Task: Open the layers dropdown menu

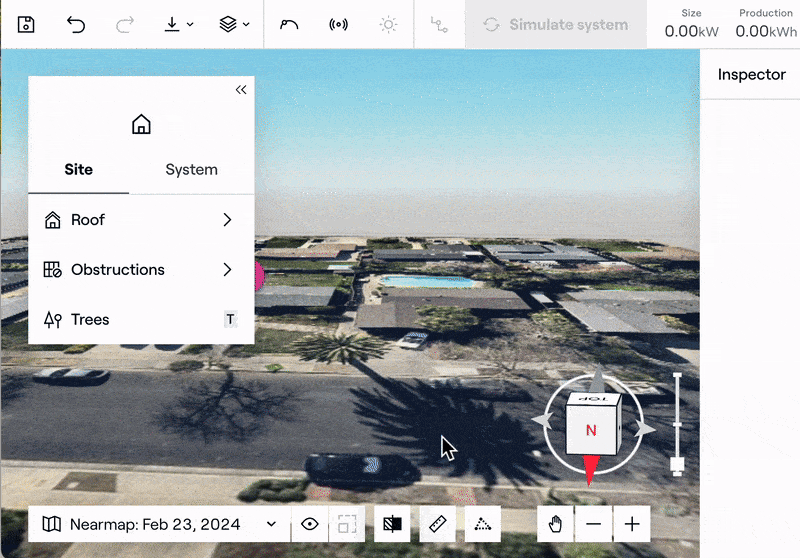Action: (234, 24)
